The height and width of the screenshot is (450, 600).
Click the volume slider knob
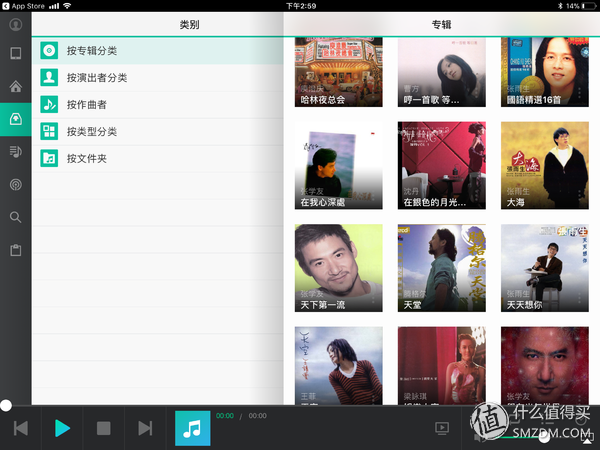tap(544, 437)
